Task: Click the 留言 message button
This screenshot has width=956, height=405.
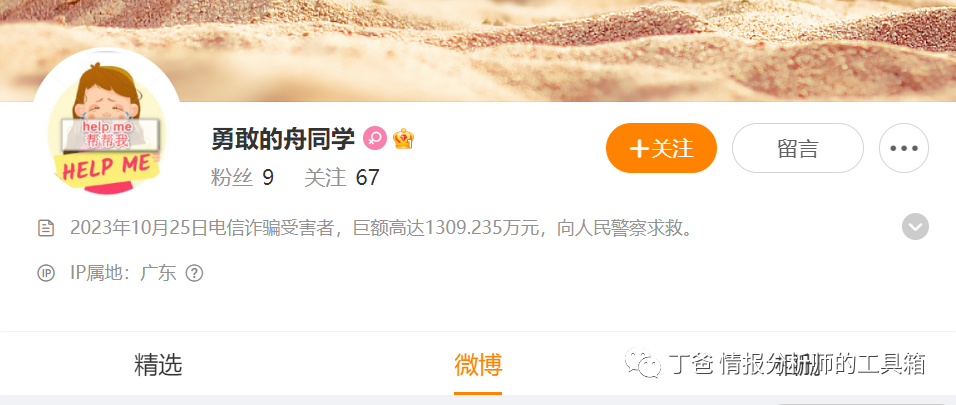Action: pyautogui.click(x=797, y=148)
